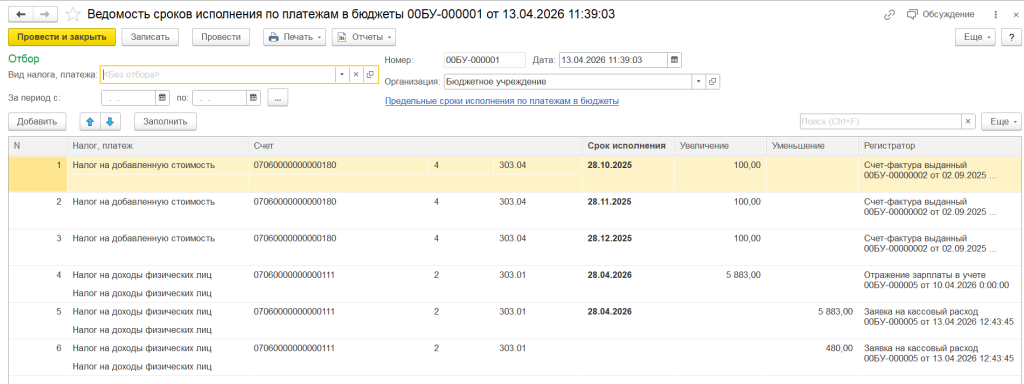Viewport: 1024px width, 384px height.
Task: Select row 2 Налог на добавленную стоимость
Action: pos(158,202)
